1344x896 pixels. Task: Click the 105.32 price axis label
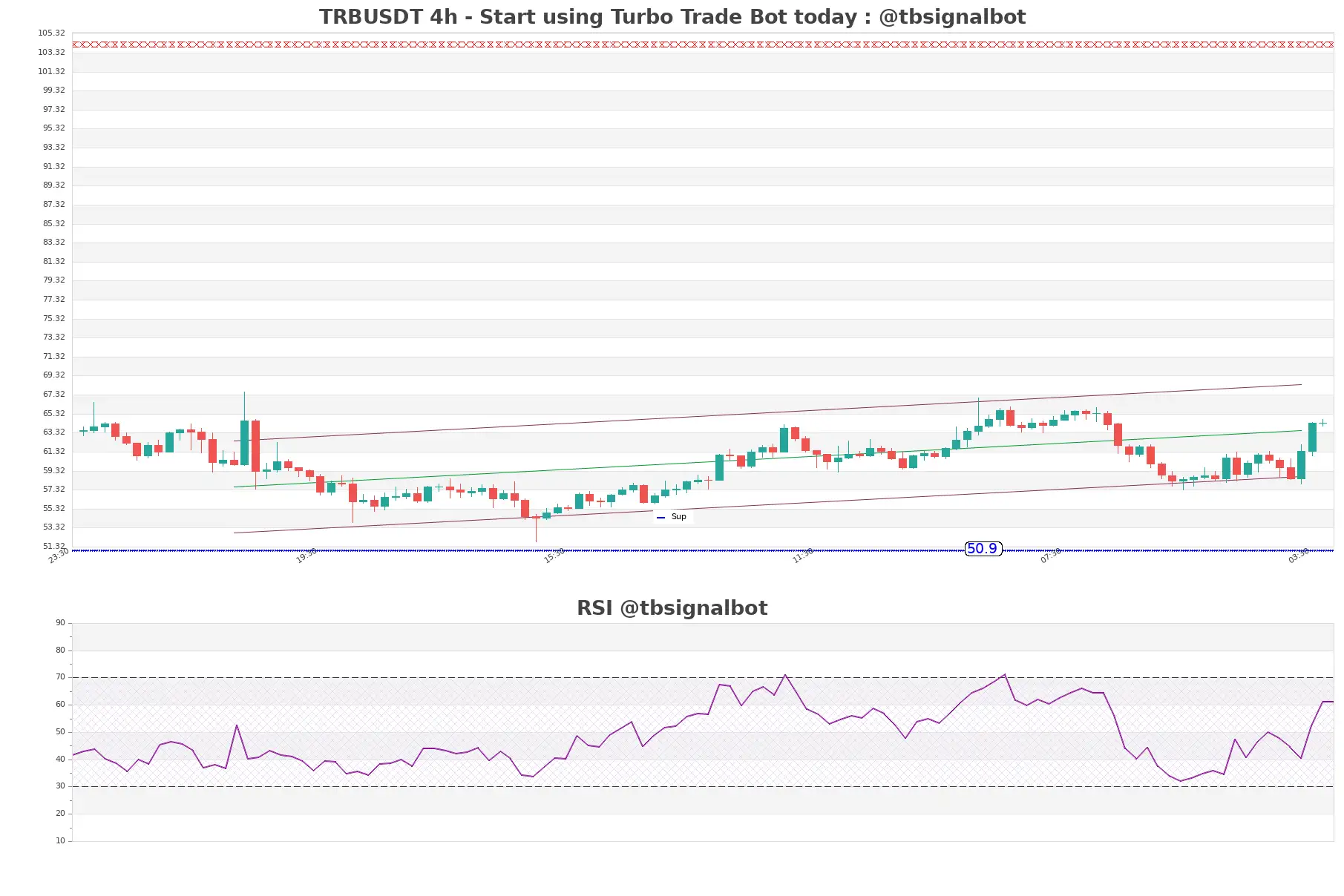52,33
